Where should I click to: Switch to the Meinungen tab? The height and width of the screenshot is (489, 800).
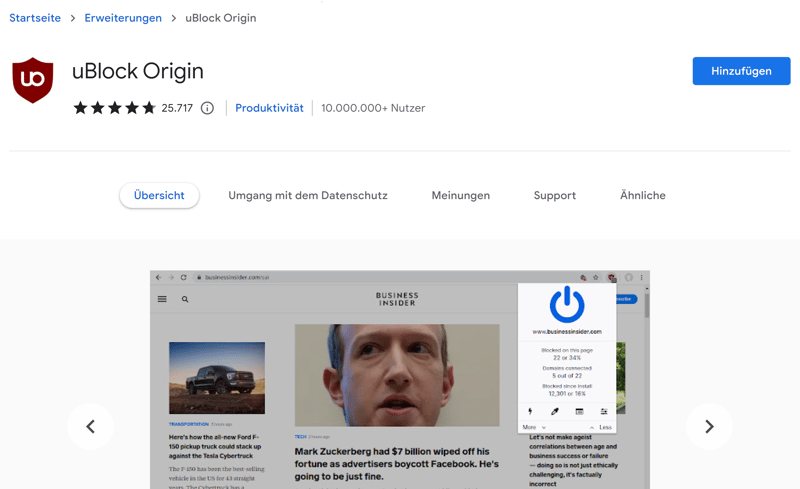[x=460, y=196]
